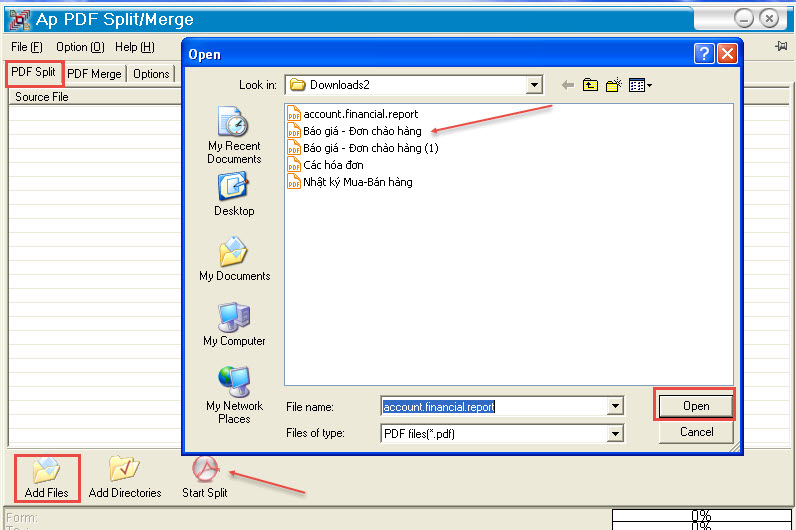Click the Source File column header

[94, 96]
